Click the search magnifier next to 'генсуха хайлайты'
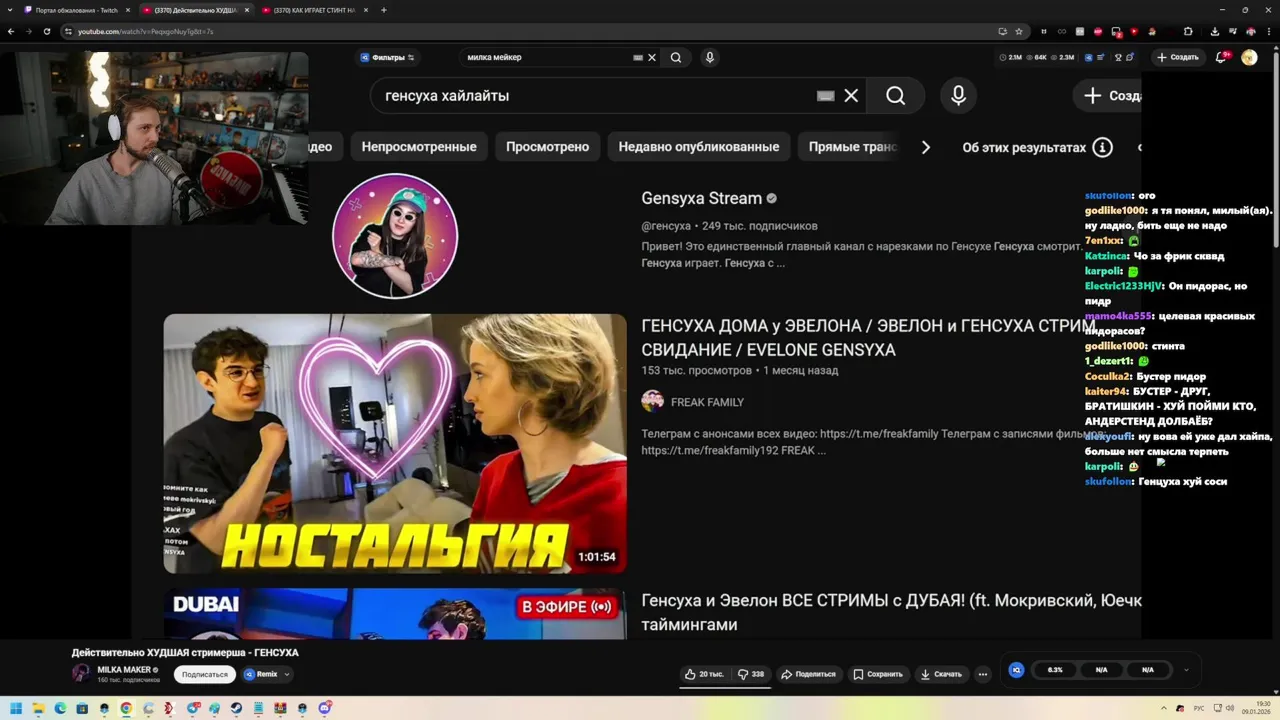The image size is (1280, 720). tap(895, 96)
